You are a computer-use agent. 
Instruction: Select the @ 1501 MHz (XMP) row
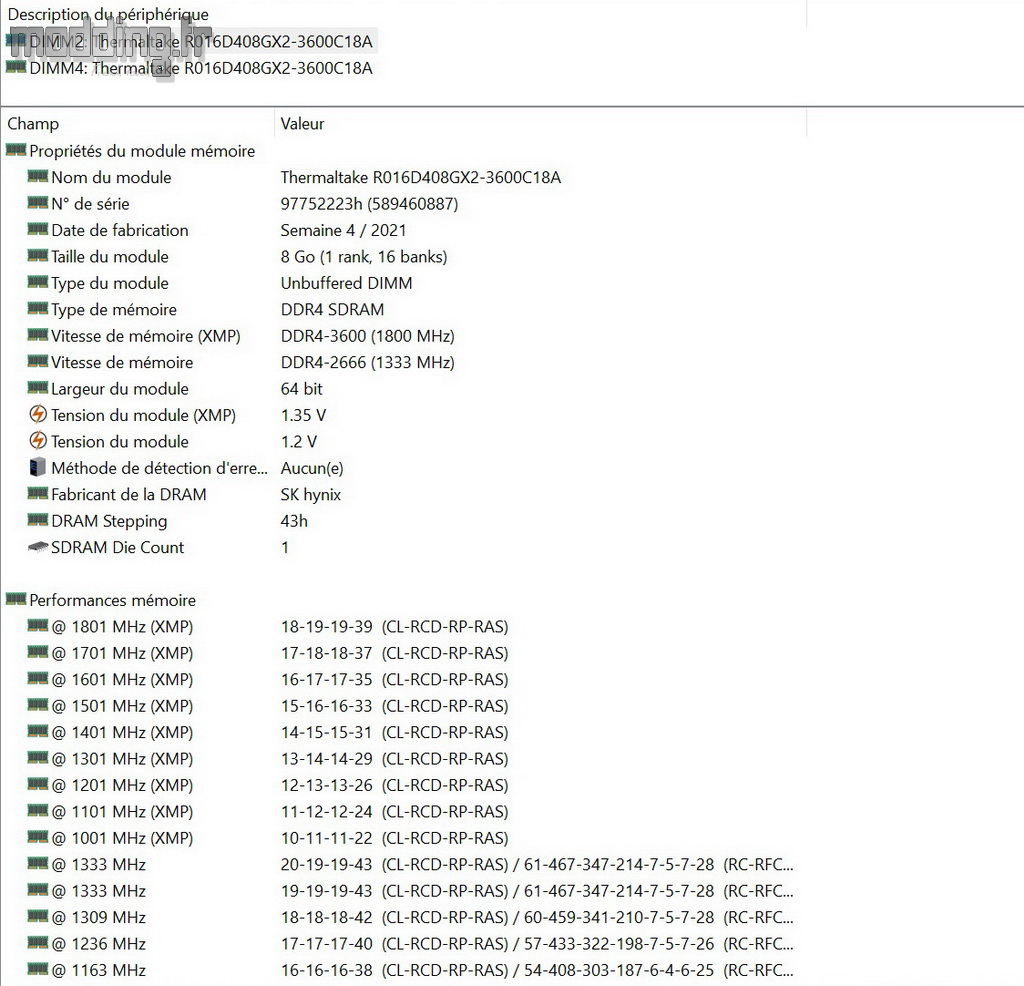122,706
